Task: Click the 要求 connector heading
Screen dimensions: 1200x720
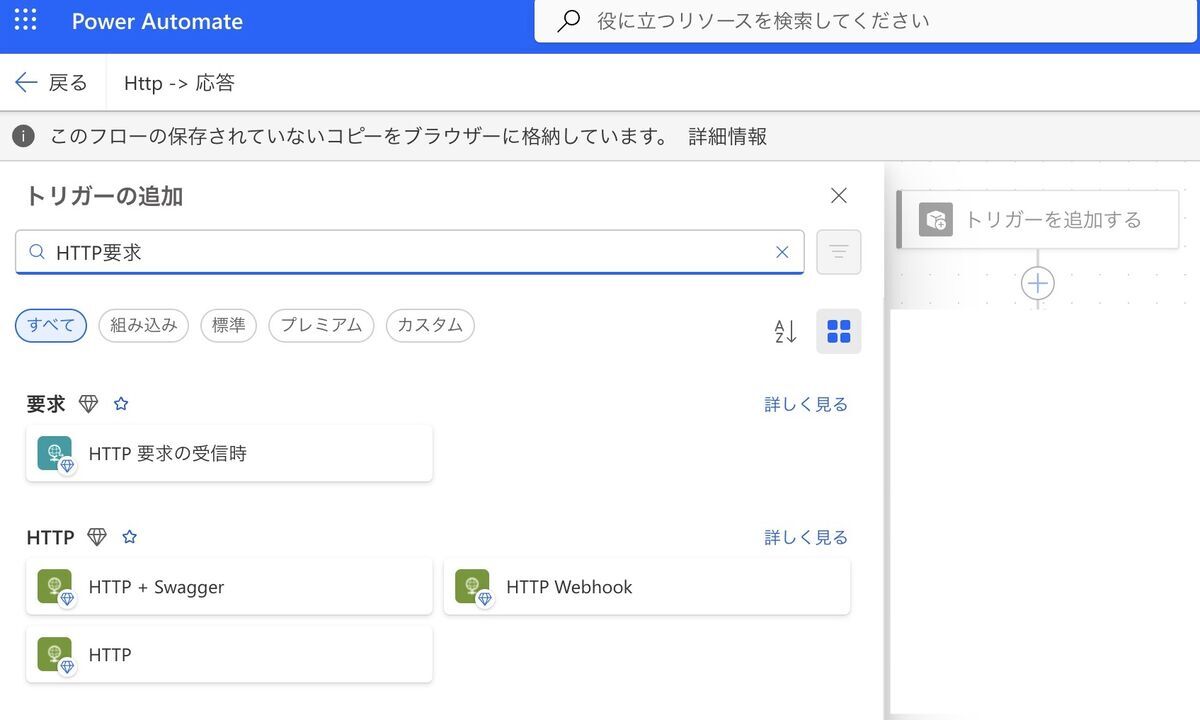Action: [x=46, y=404]
